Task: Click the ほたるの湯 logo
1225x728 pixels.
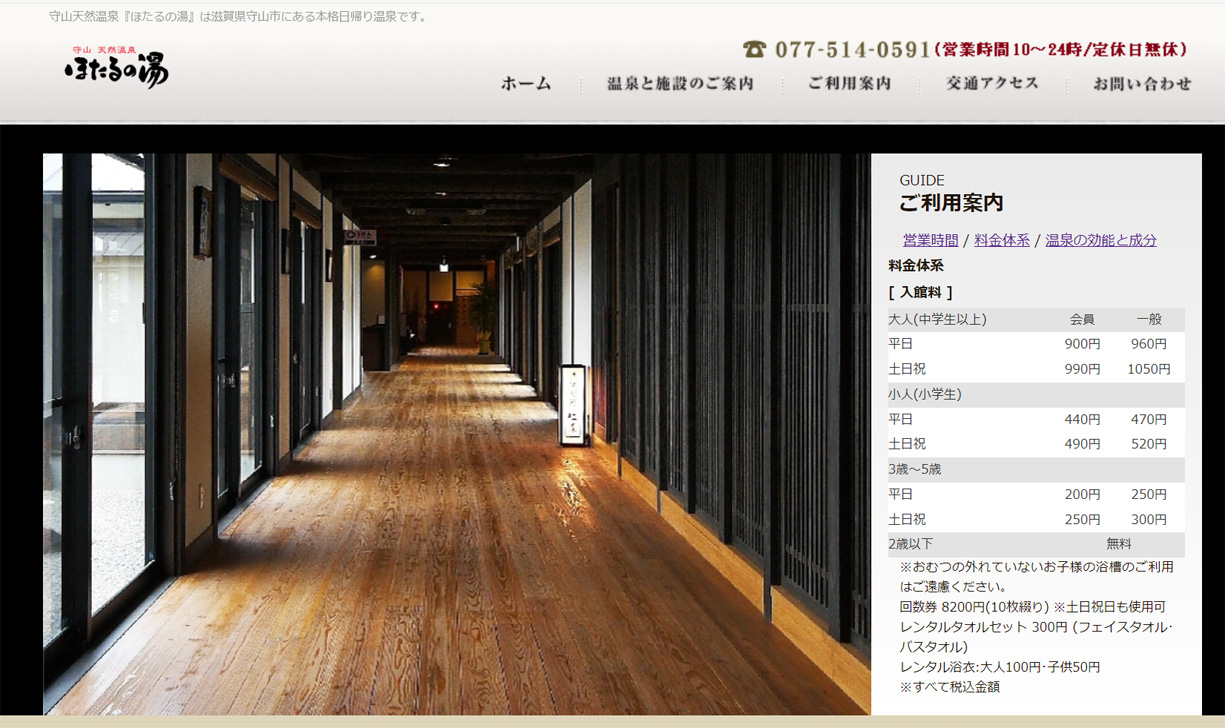Action: pyautogui.click(x=116, y=68)
